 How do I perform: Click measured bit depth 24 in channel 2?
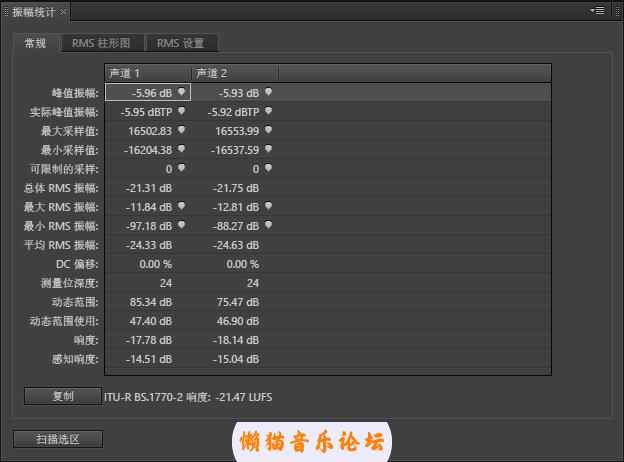click(x=253, y=283)
